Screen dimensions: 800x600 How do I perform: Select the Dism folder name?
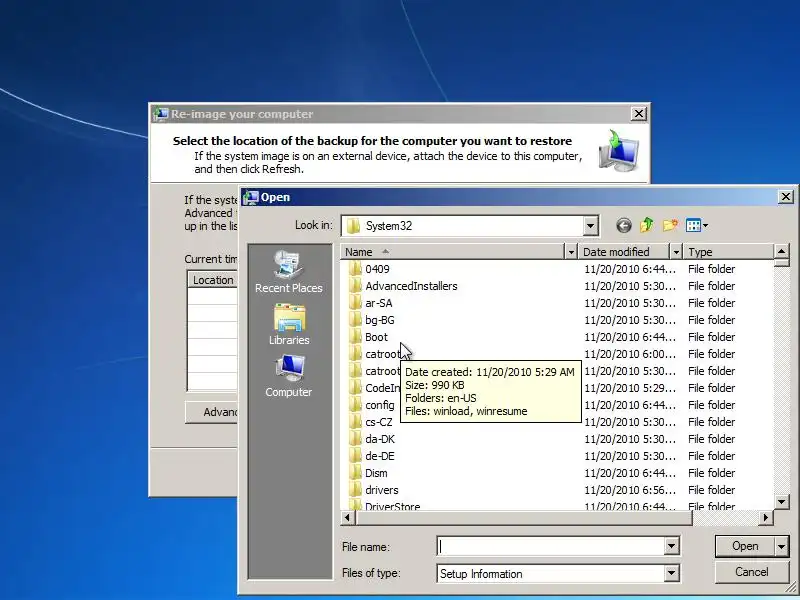pyautogui.click(x=376, y=473)
